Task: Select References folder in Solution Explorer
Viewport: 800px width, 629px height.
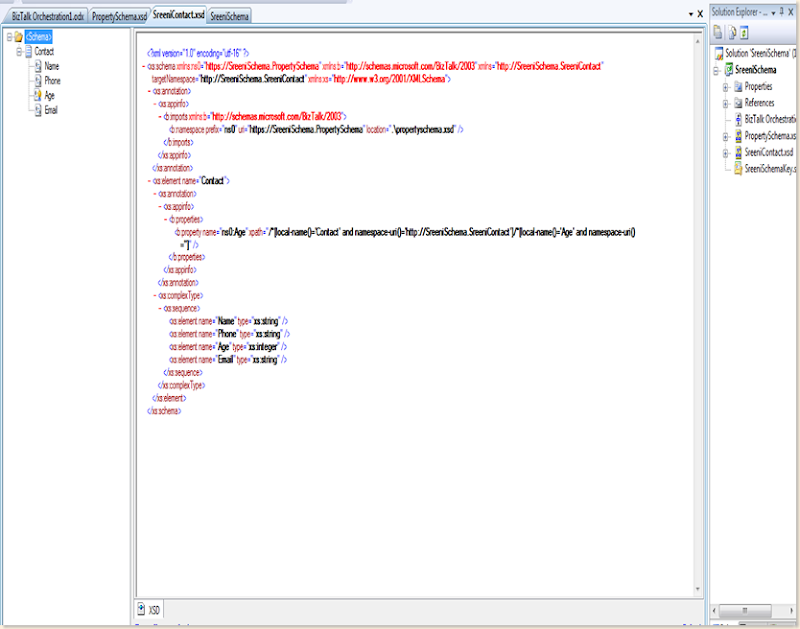Action: 759,103
